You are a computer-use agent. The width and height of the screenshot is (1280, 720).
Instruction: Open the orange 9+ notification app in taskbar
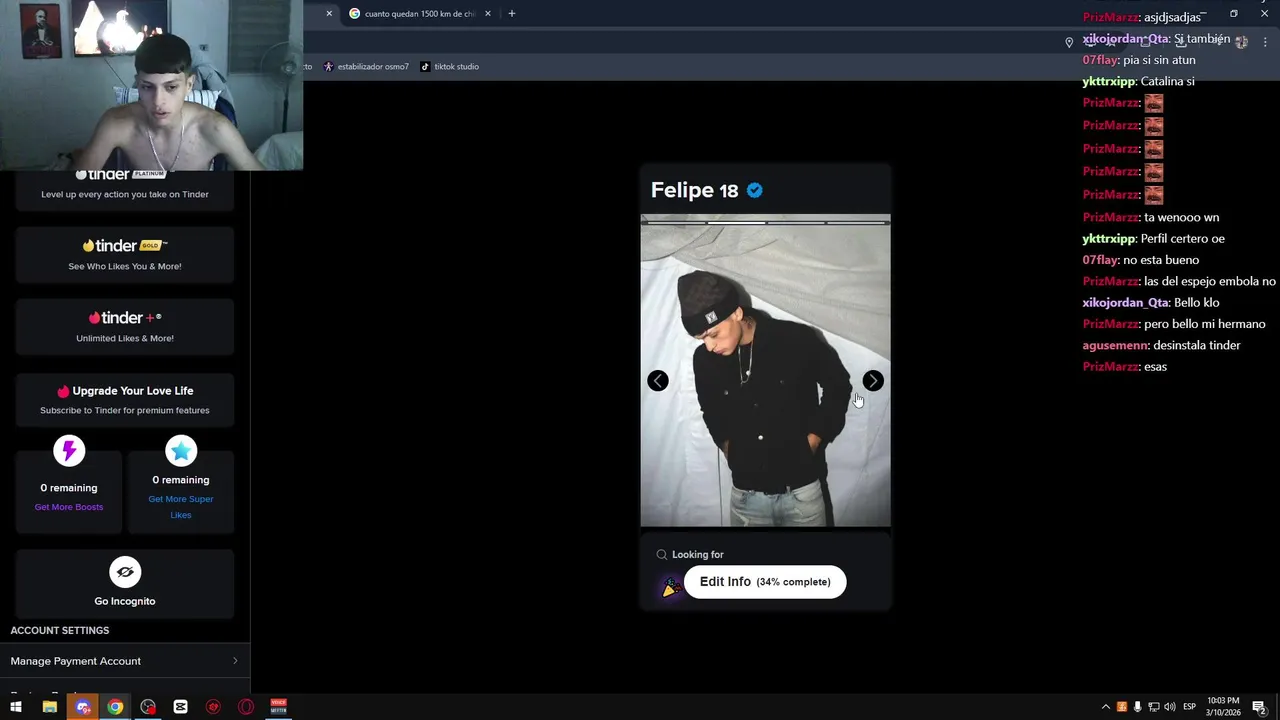click(83, 707)
